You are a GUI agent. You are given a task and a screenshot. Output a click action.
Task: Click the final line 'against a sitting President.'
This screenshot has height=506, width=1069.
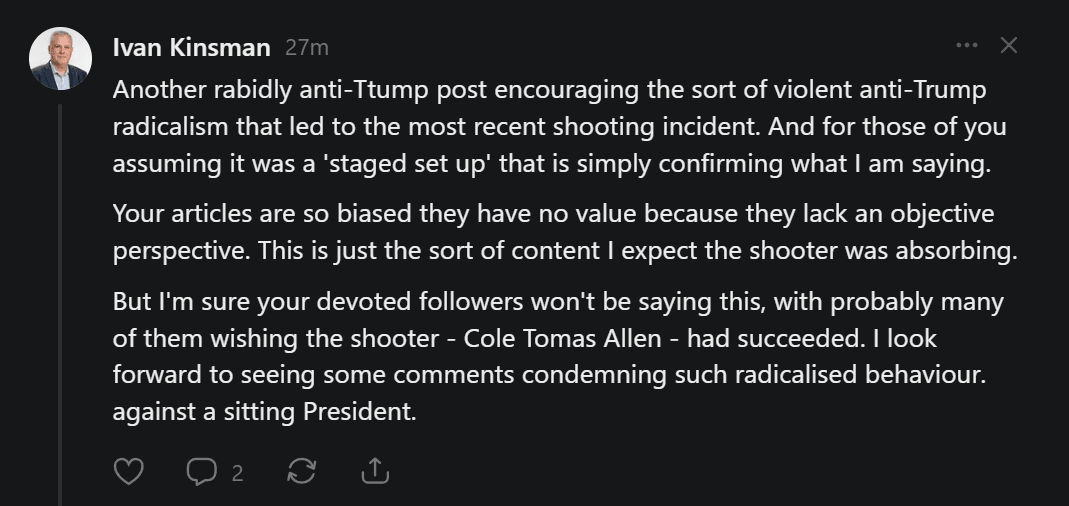pyautogui.click(x=265, y=412)
